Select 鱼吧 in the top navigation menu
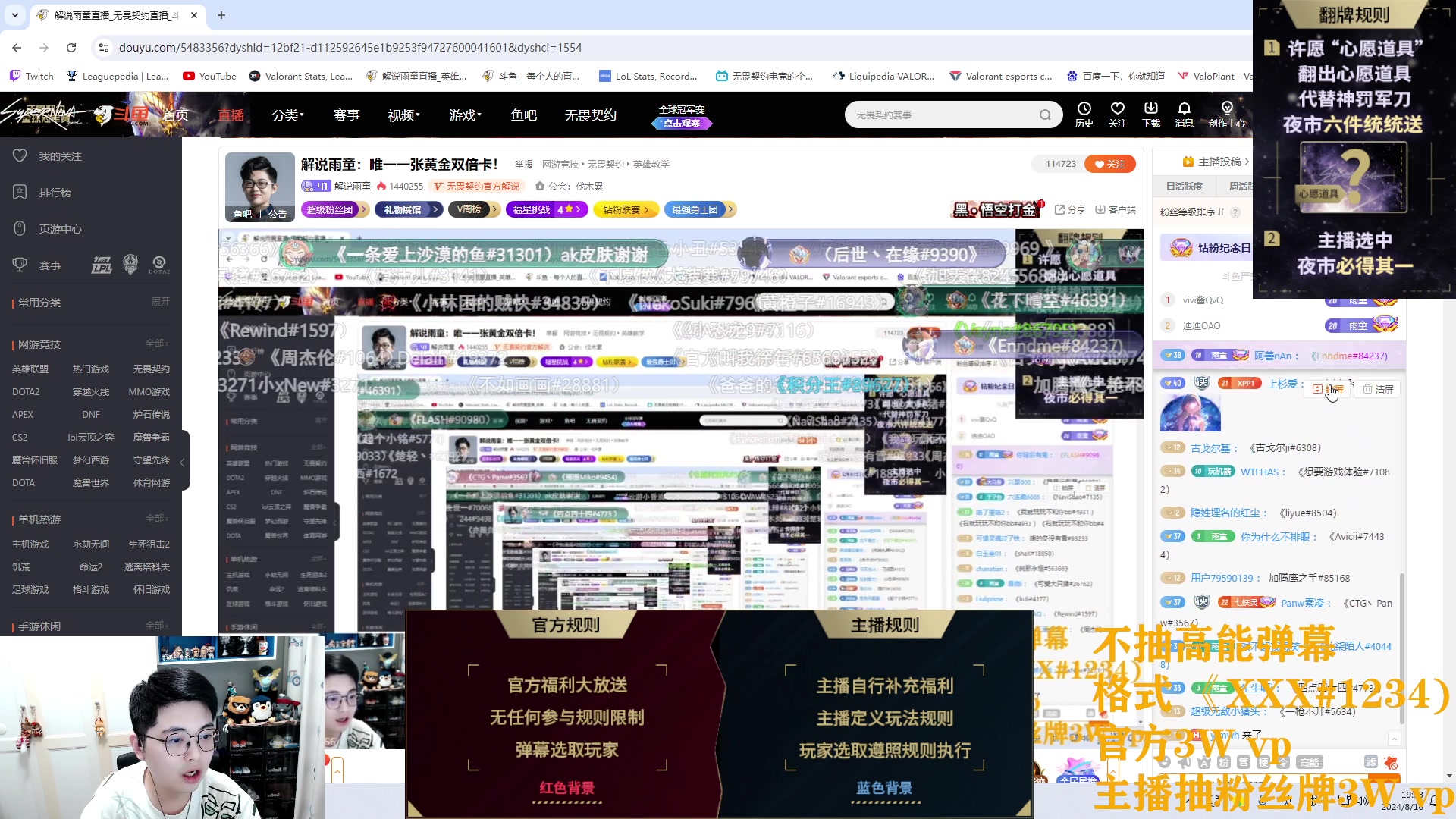 (522, 115)
